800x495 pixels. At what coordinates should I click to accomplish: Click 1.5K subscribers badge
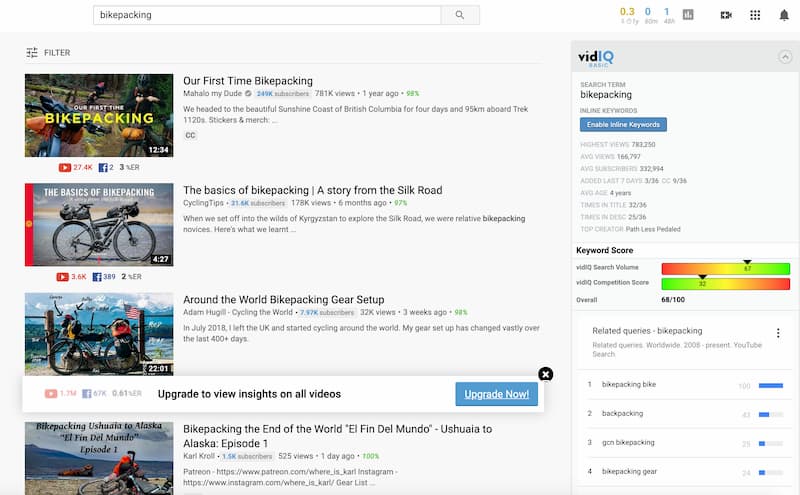click(x=247, y=456)
